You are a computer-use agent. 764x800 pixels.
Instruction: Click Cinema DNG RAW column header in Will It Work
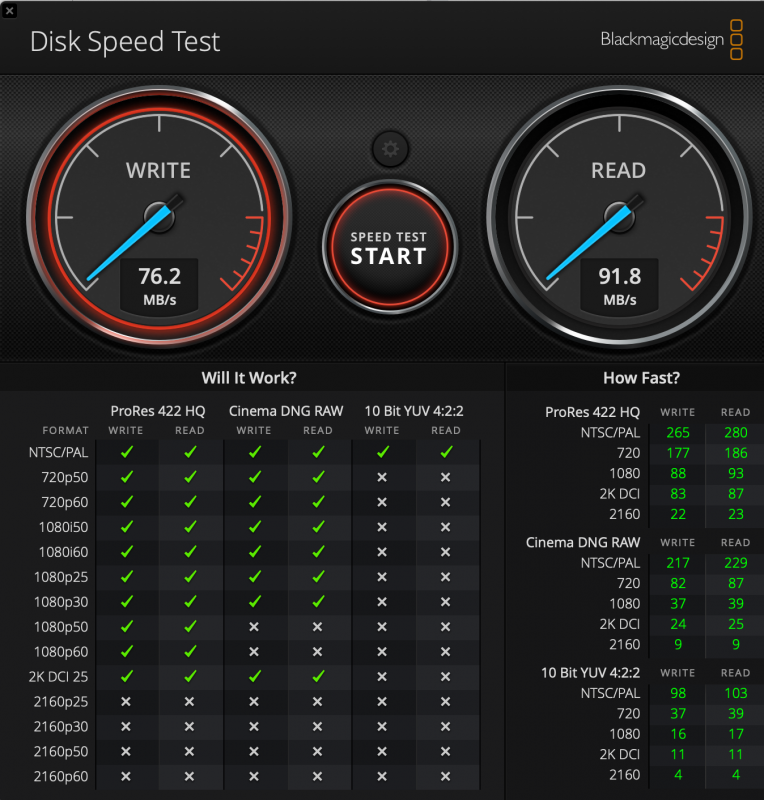[x=286, y=411]
